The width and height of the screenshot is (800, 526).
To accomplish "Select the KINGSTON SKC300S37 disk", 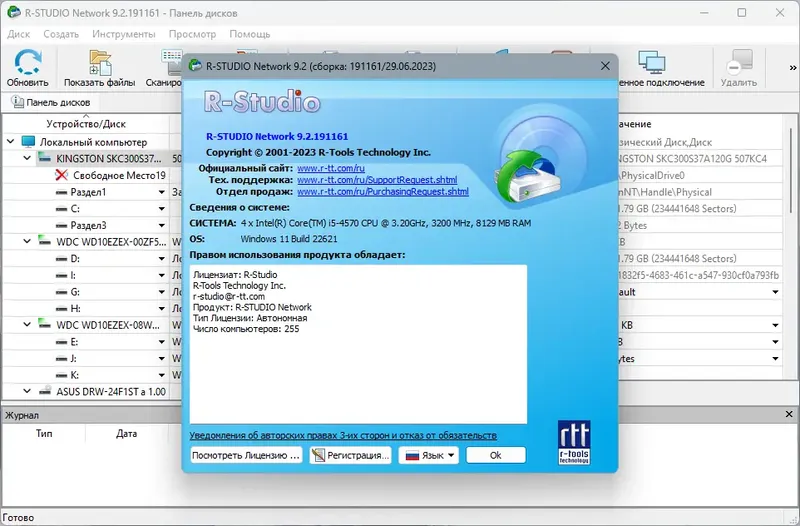I will (109, 159).
